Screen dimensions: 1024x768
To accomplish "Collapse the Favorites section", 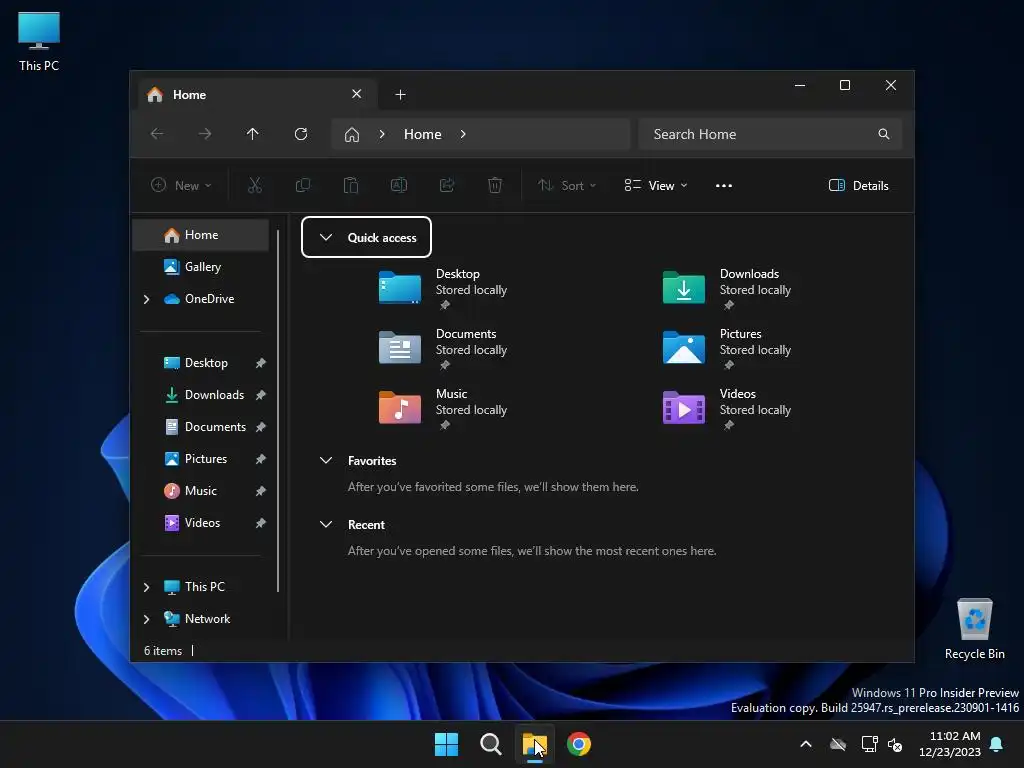I will pyautogui.click(x=326, y=460).
